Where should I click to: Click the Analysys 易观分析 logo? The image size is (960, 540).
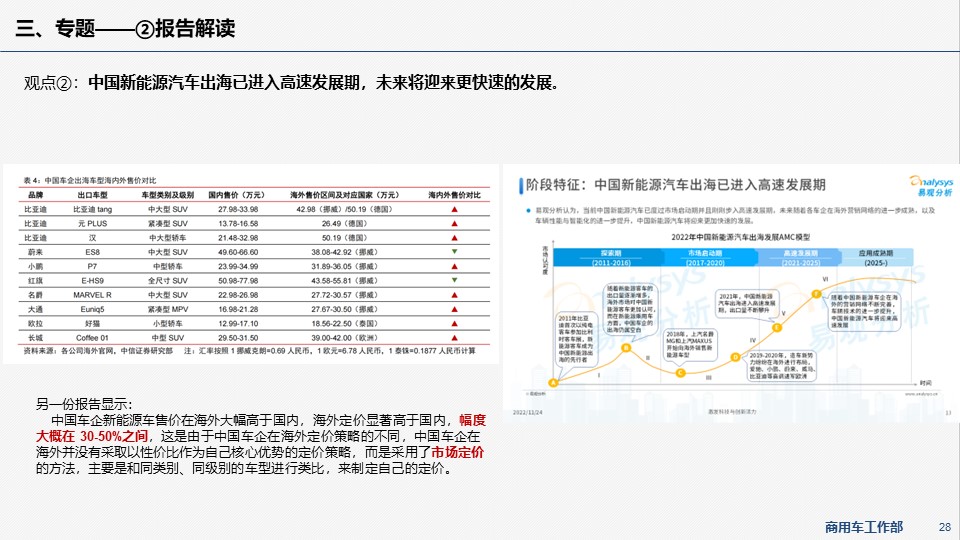point(931,186)
